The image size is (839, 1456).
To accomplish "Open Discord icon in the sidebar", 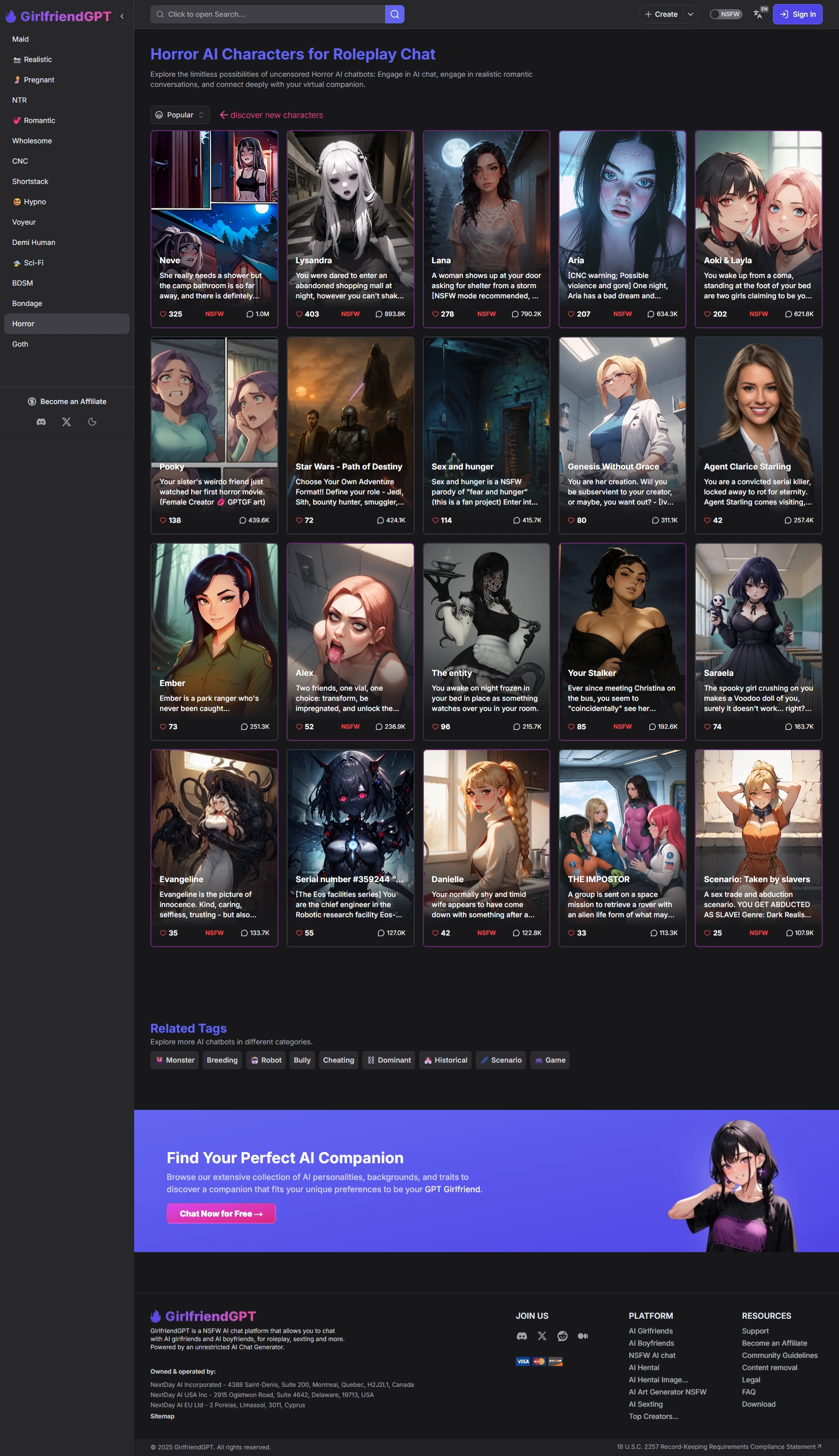I will coord(41,422).
